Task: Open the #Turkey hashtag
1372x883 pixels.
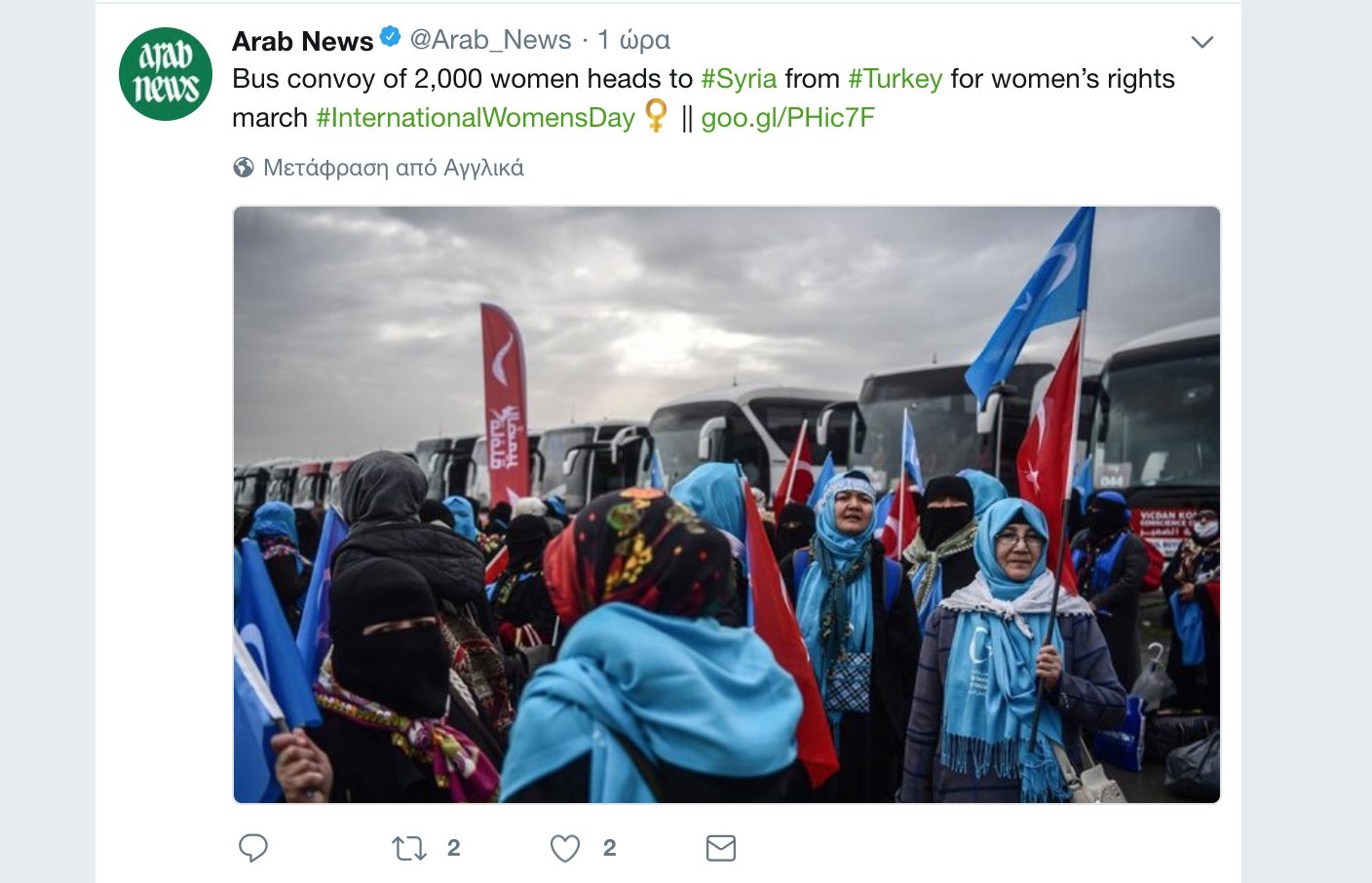Action: tap(895, 78)
